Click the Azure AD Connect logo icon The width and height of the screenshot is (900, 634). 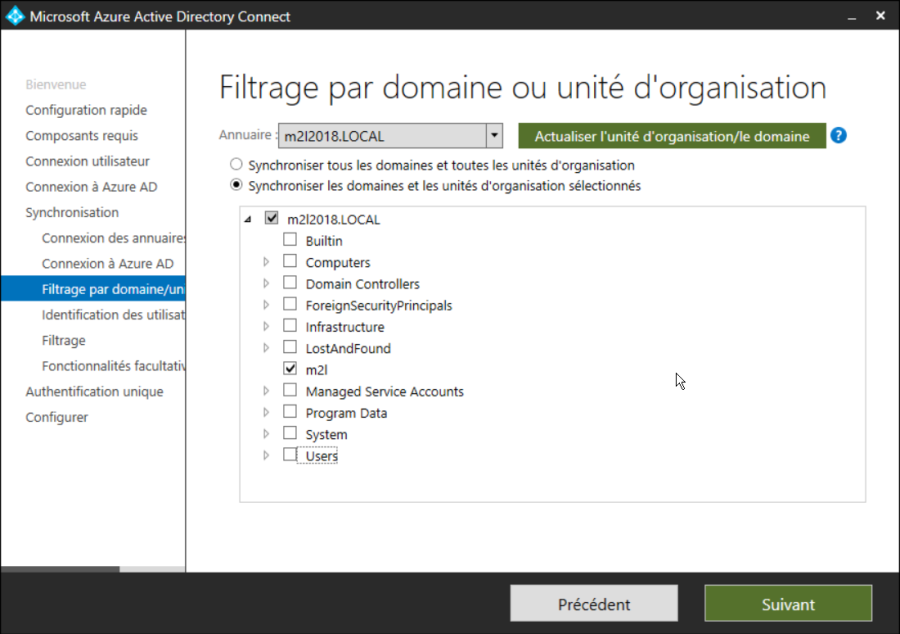coord(15,16)
